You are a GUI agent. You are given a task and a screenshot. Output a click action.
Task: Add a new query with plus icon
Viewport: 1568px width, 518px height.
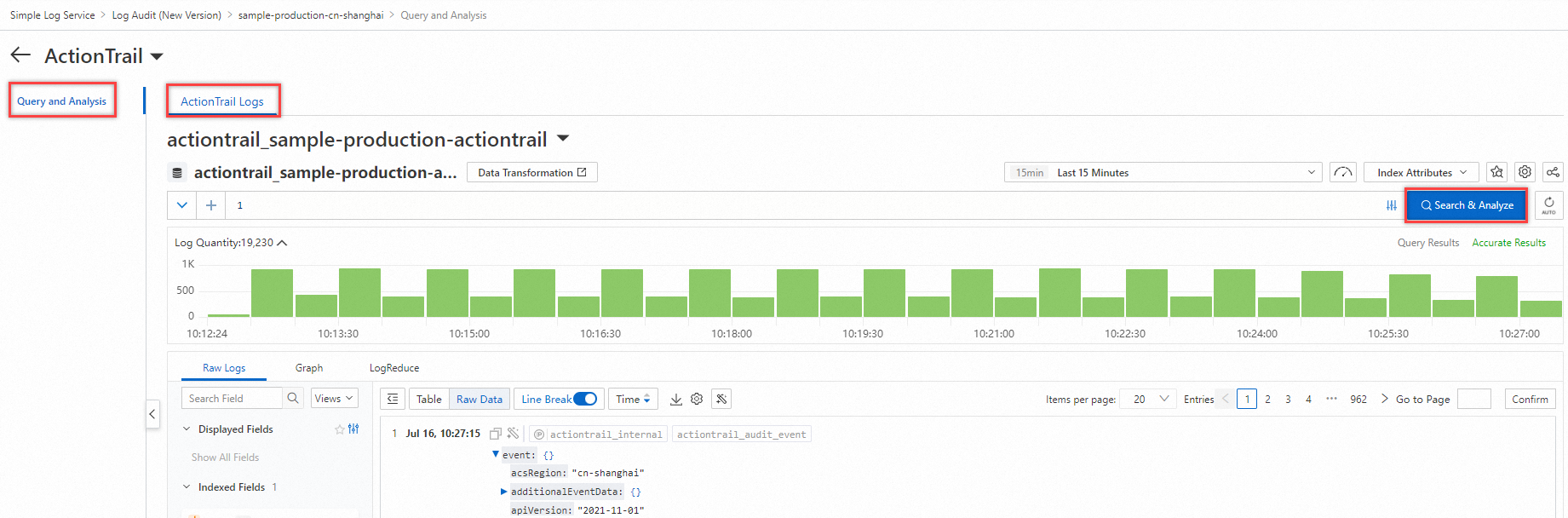[x=211, y=205]
